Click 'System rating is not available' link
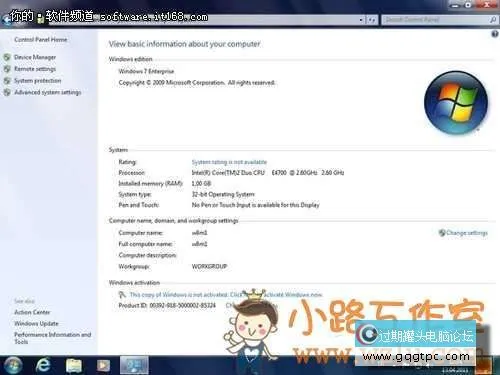Viewport: 500px width, 375px height. 229,162
